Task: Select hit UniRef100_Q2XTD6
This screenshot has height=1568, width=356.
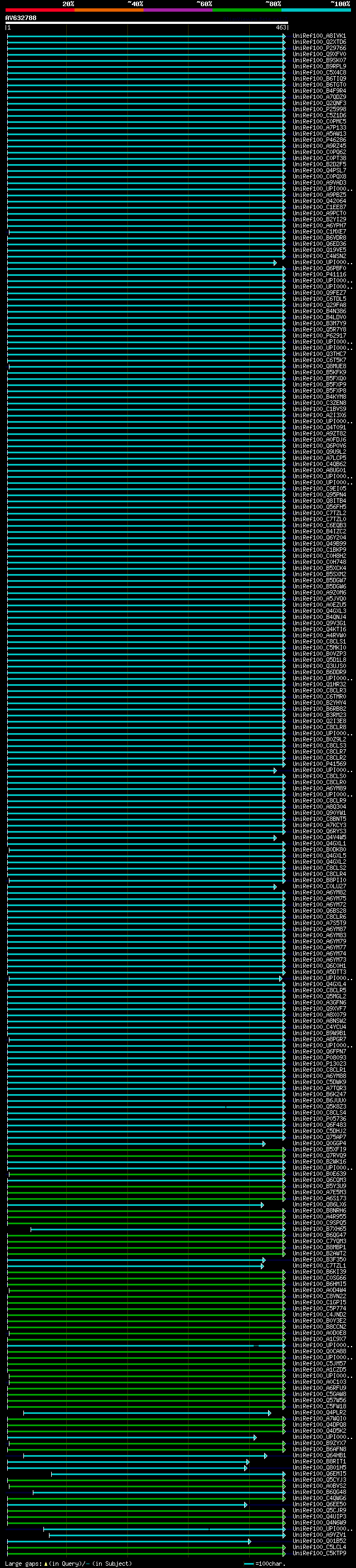Action: click(319, 42)
